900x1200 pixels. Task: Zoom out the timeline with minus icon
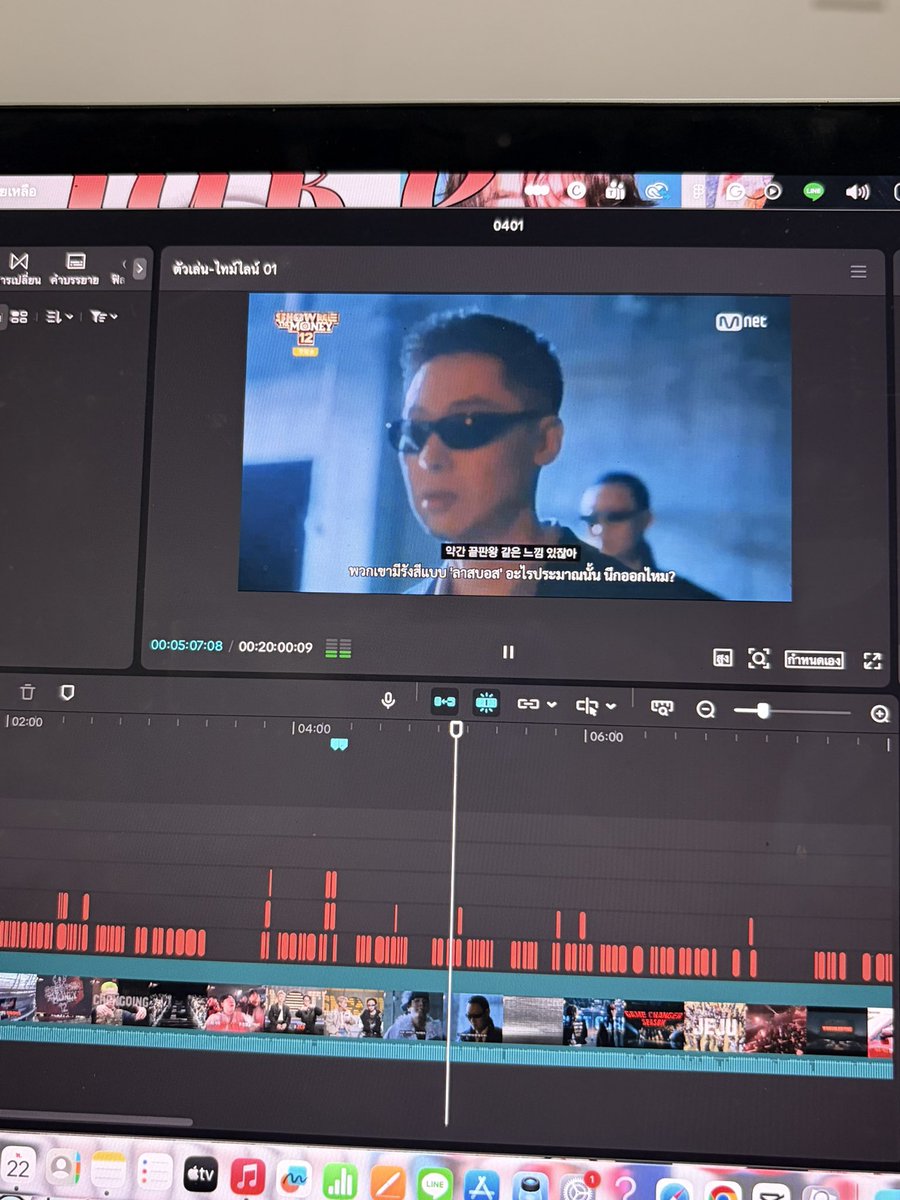coord(706,710)
